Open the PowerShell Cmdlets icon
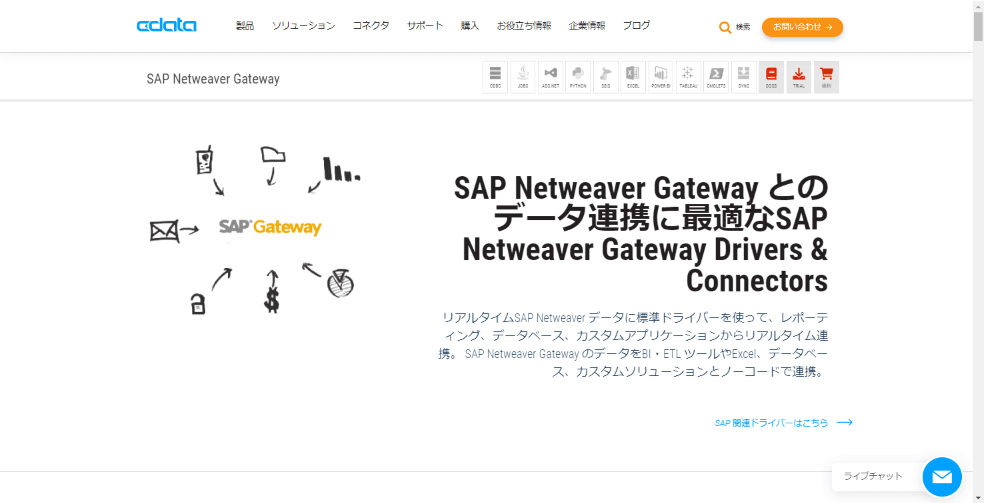The image size is (984, 503). (716, 77)
